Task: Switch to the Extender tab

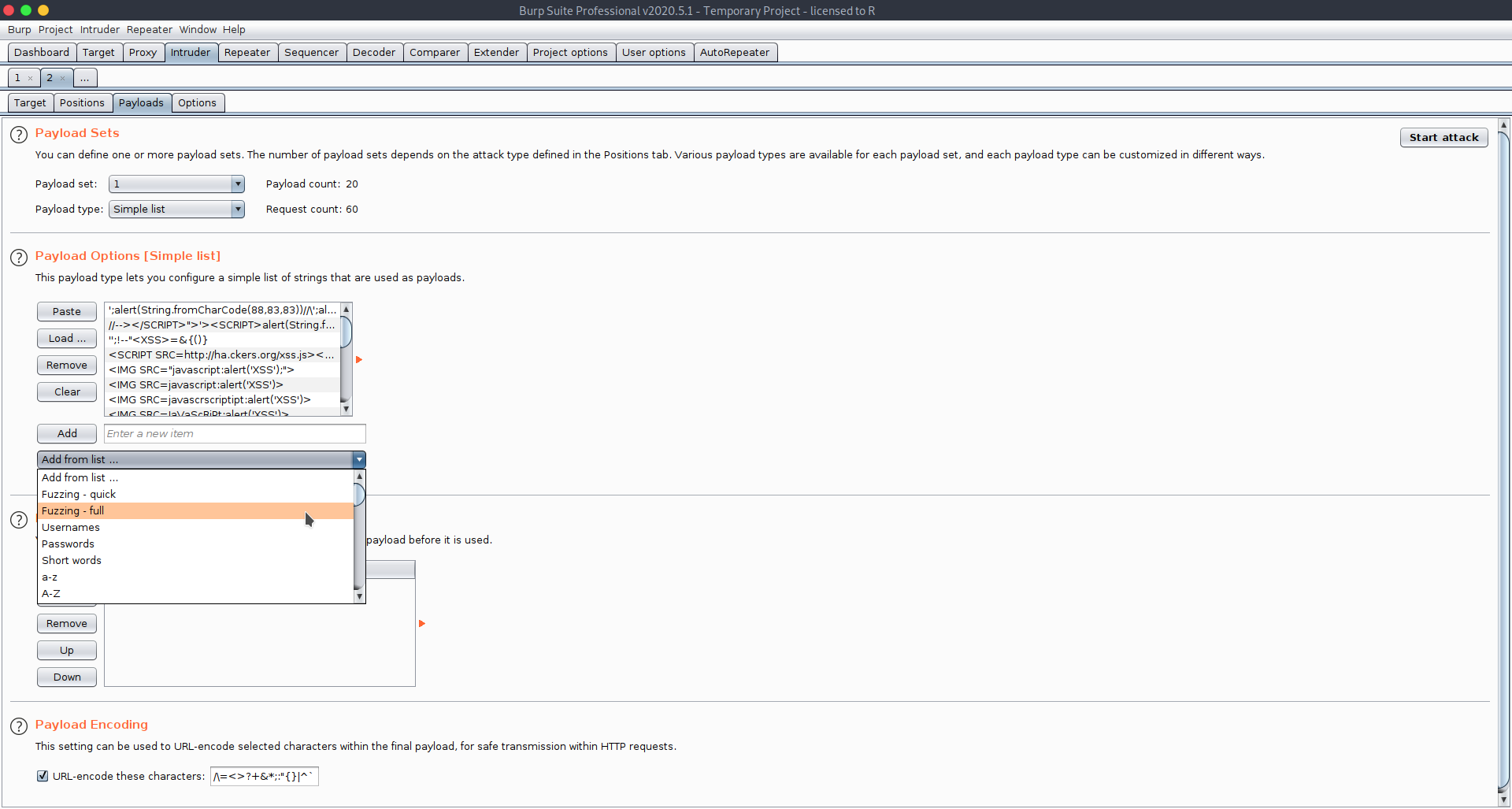Action: coord(496,52)
